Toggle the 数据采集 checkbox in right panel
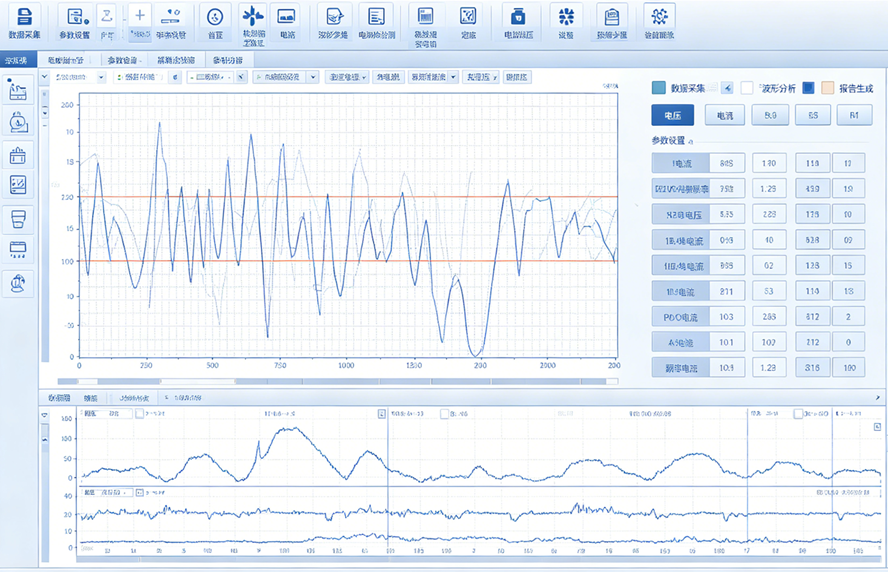 click(x=658, y=88)
